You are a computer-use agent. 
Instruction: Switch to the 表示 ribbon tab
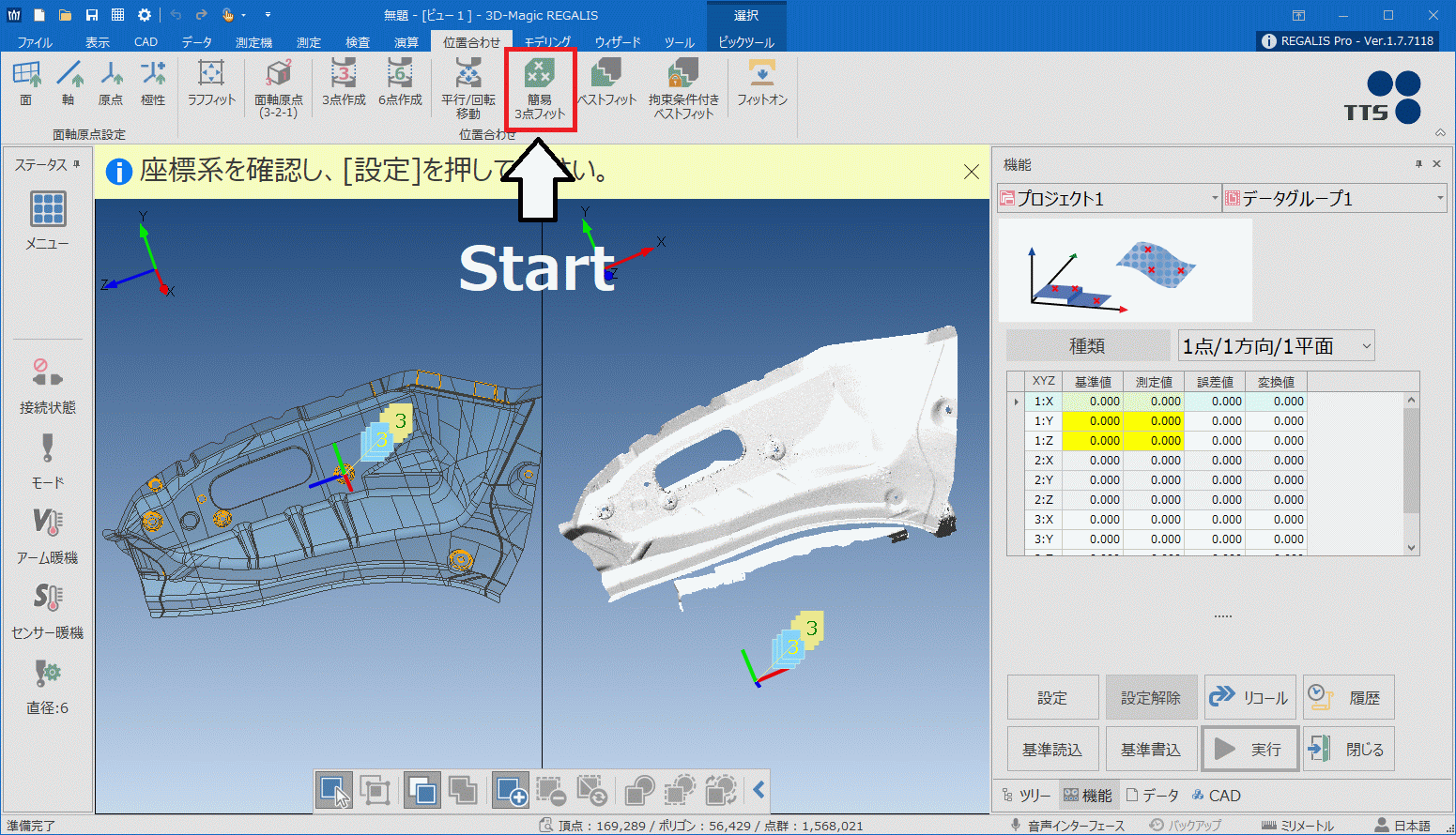click(x=98, y=42)
